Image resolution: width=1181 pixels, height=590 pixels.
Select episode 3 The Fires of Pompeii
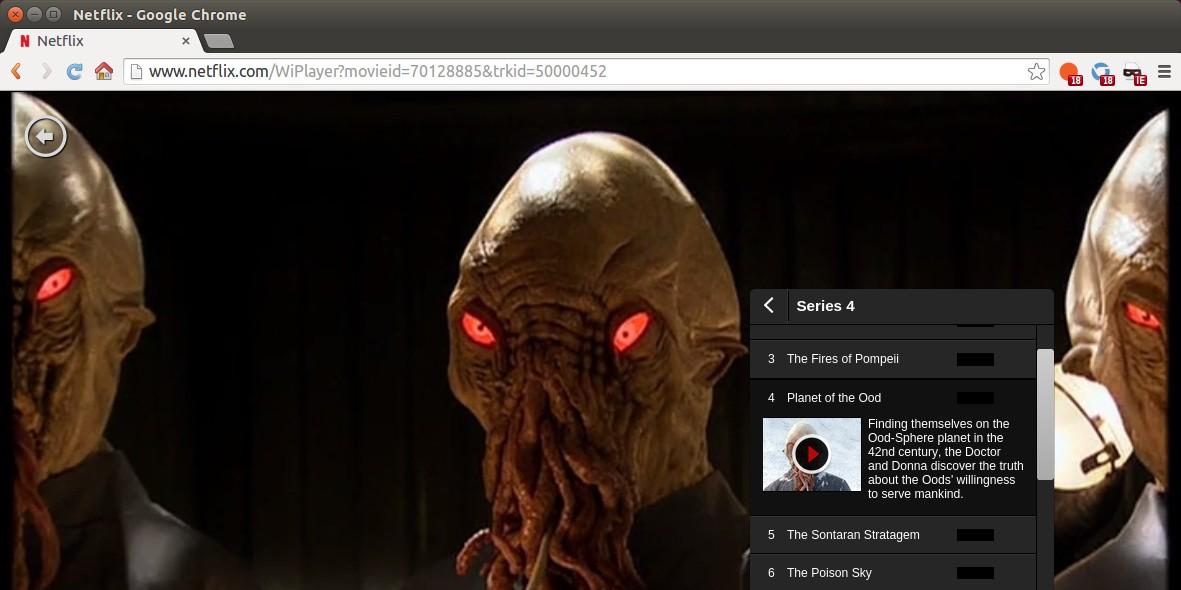(893, 359)
